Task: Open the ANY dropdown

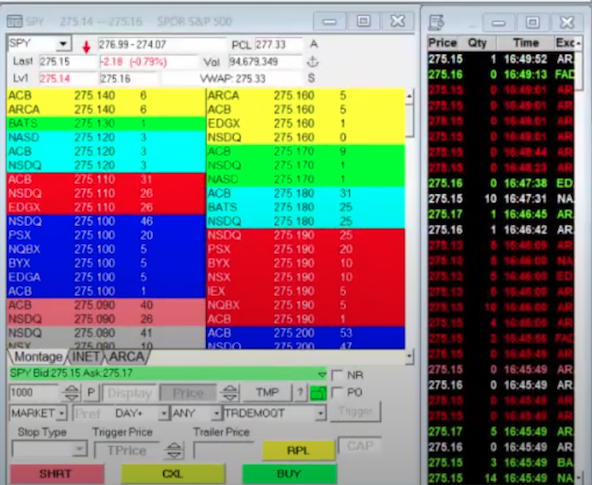Action: 216,413
